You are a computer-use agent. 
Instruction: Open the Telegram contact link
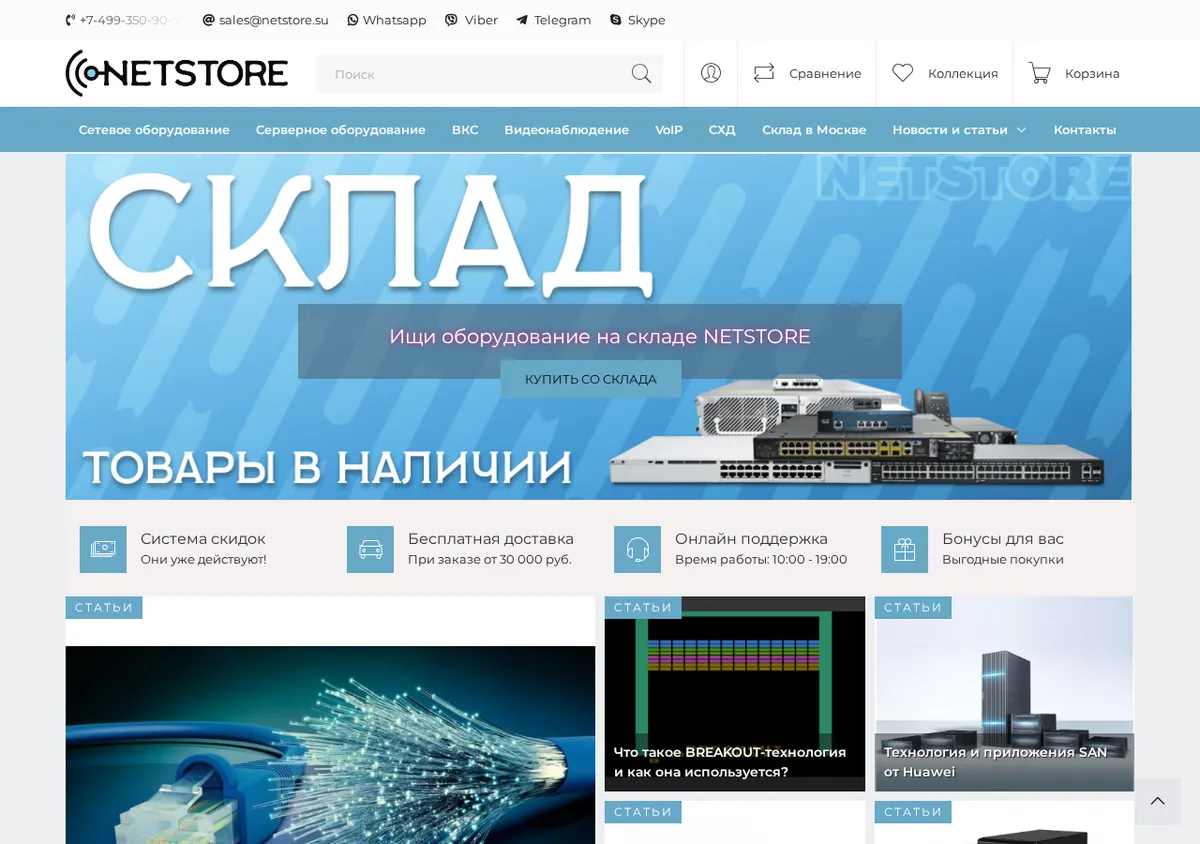553,20
